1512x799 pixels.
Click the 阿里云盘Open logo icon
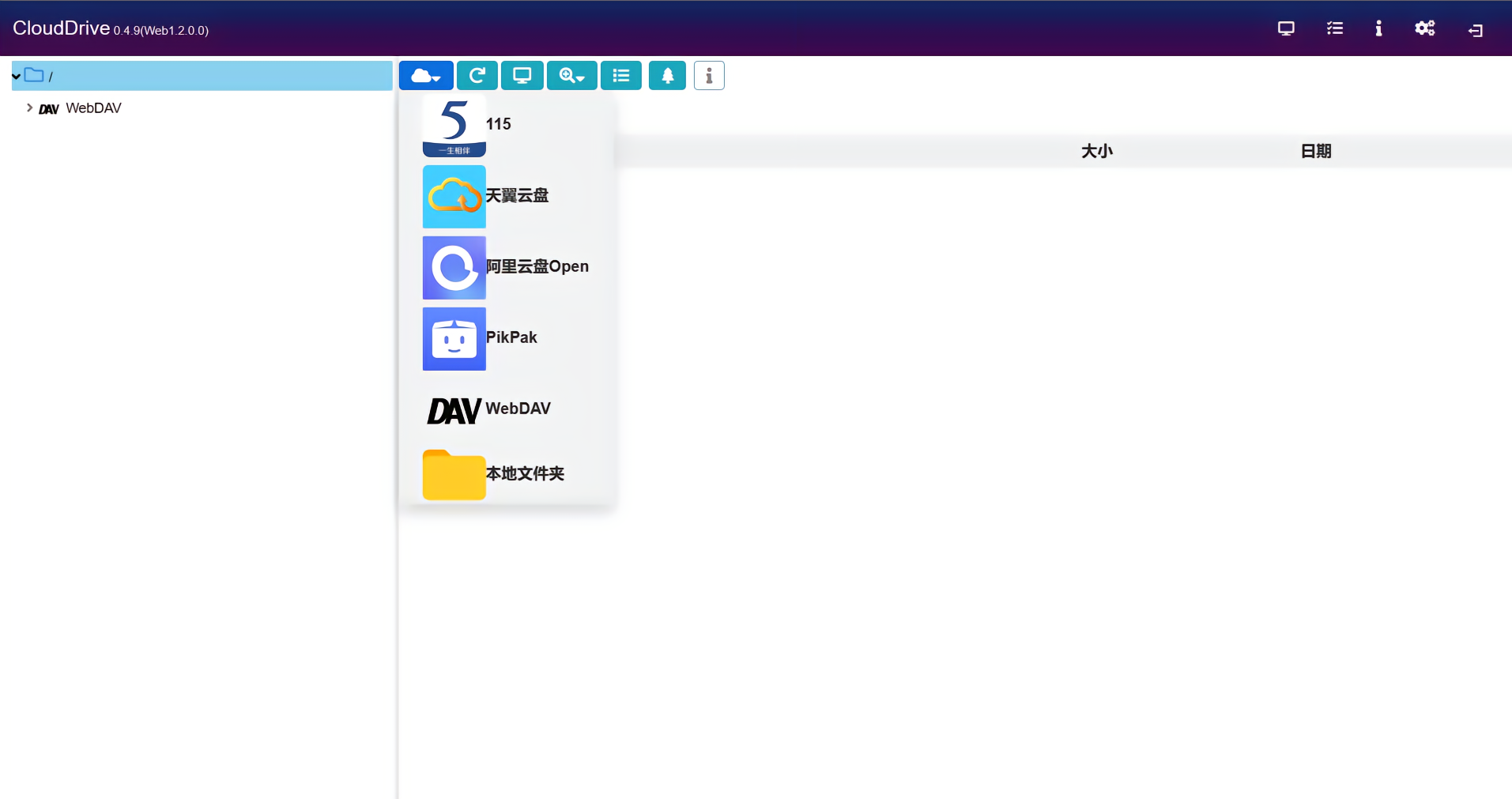tap(454, 267)
